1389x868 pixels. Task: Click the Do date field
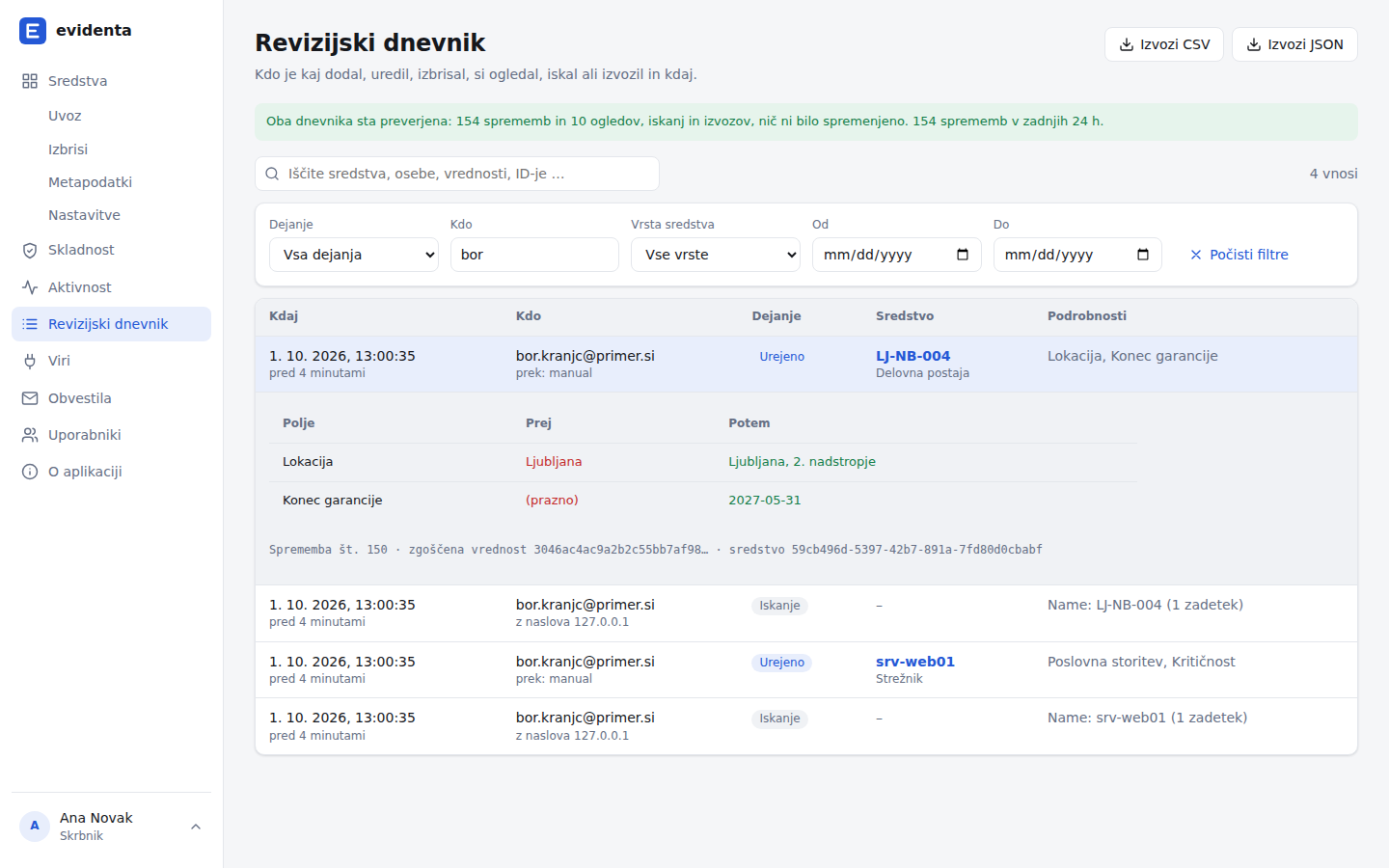pyautogui.click(x=1077, y=255)
